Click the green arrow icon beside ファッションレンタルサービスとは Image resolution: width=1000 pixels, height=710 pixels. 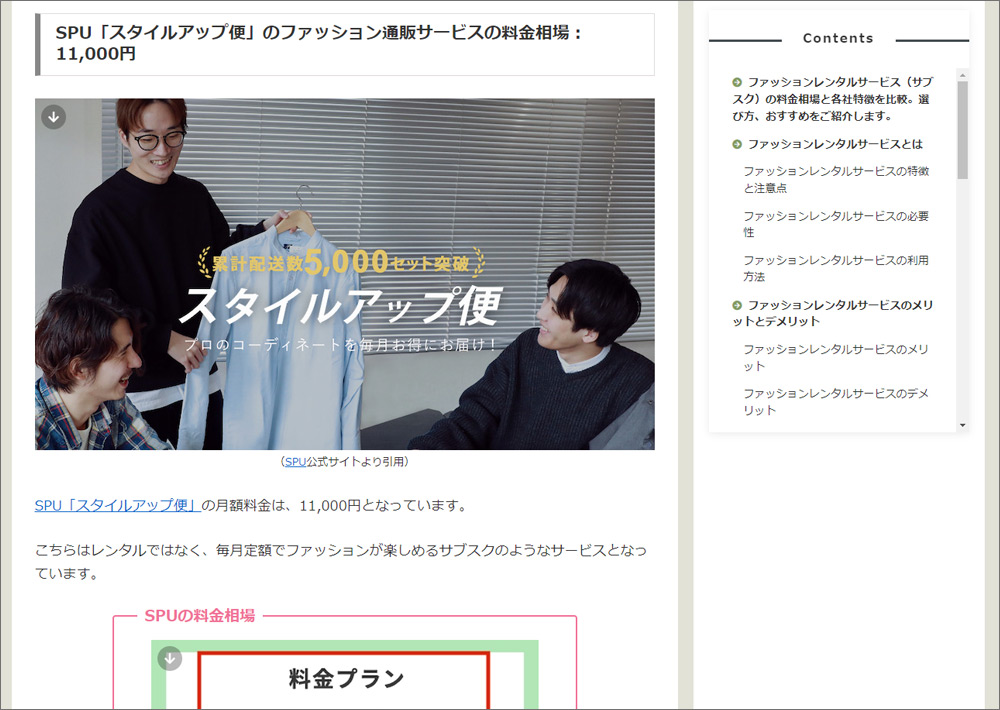tap(737, 144)
